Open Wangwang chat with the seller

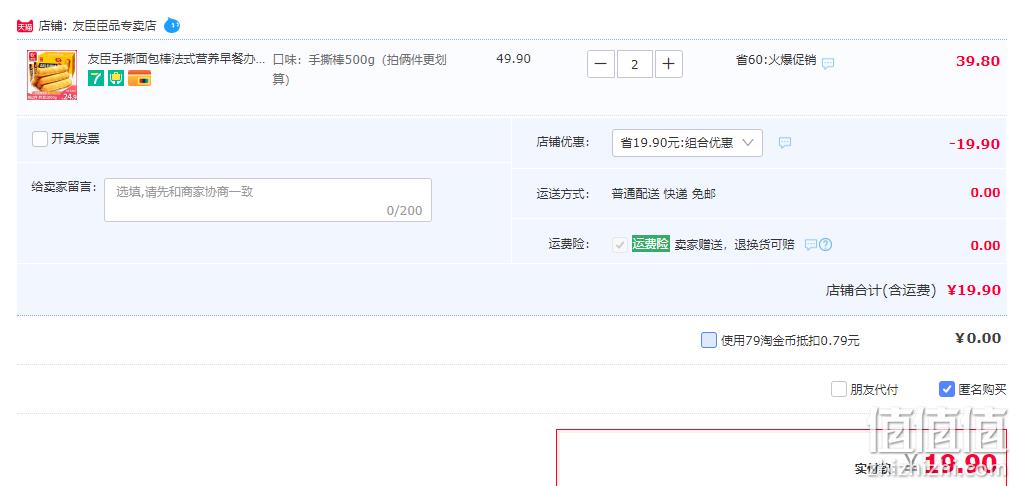pos(172,25)
